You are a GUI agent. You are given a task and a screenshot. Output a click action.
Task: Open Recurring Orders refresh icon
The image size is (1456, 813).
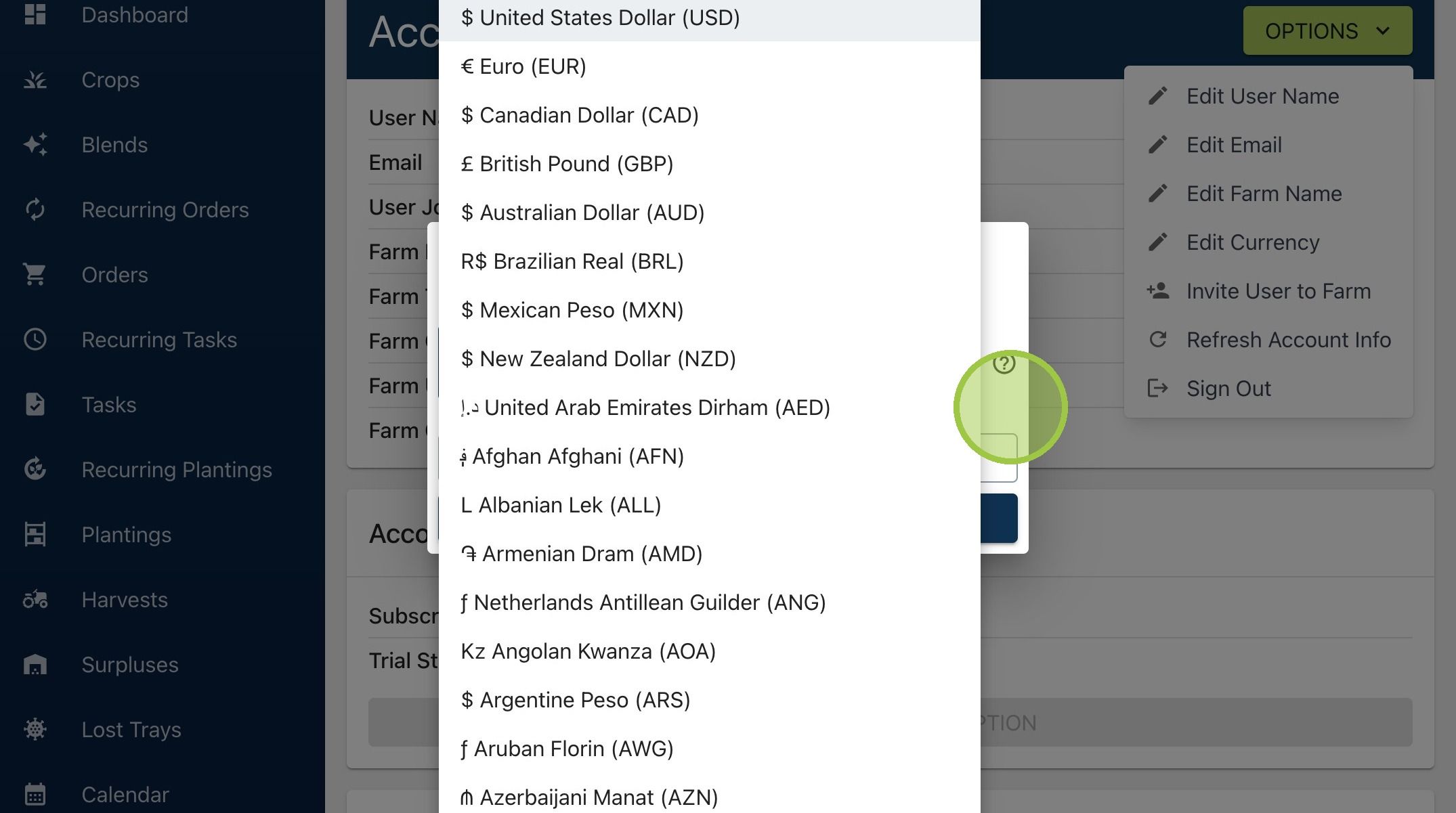[x=35, y=210]
